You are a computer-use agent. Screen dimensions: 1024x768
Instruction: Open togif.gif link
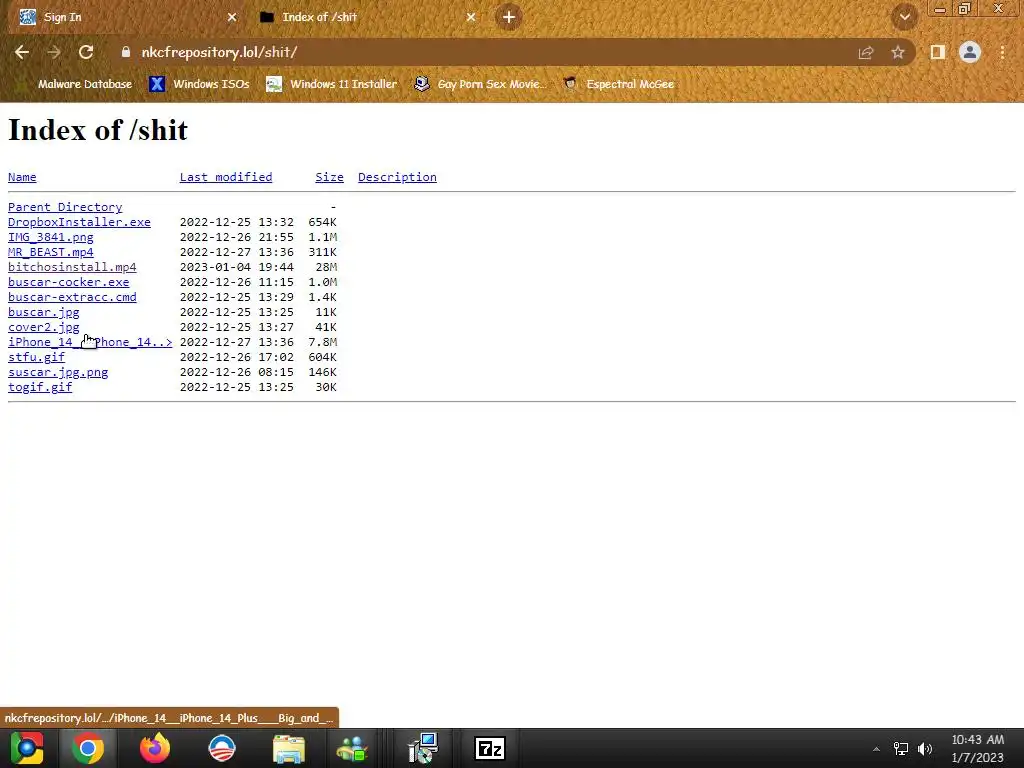point(40,387)
